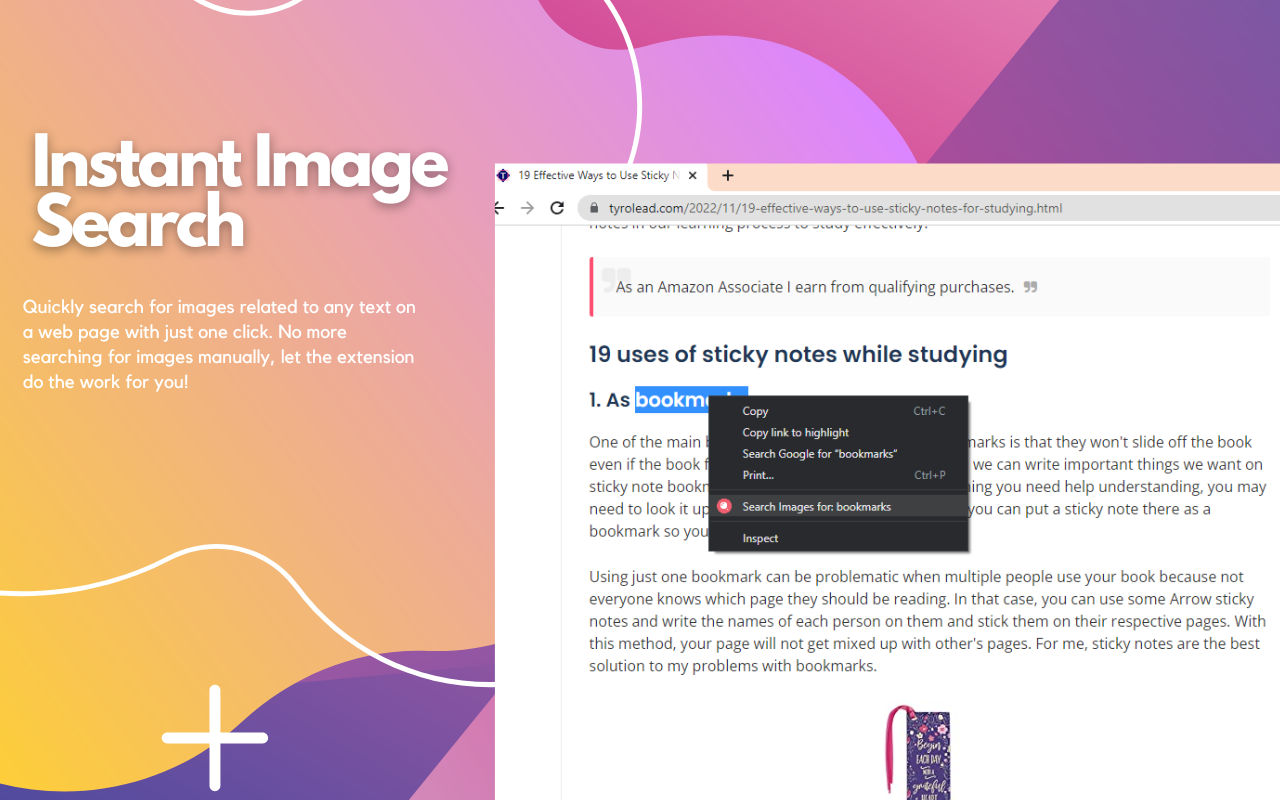The image size is (1280, 800).
Task: Click the heading 19 uses of sticky notes
Action: point(797,354)
